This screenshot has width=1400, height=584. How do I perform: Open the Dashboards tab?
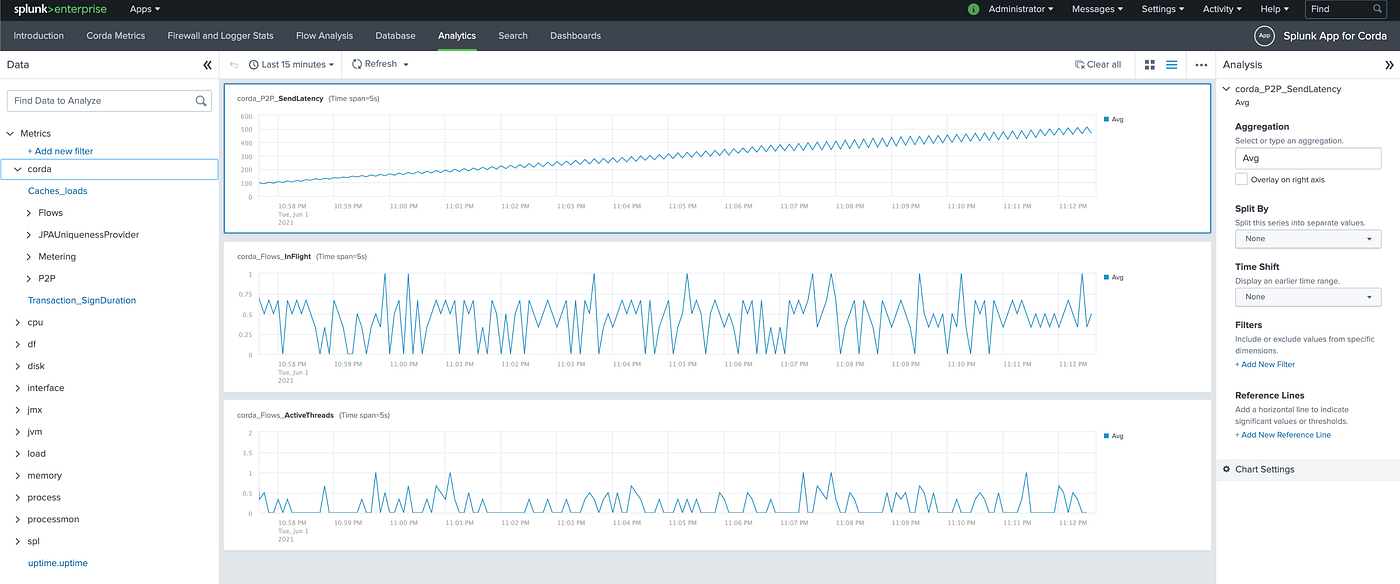pyautogui.click(x=575, y=36)
